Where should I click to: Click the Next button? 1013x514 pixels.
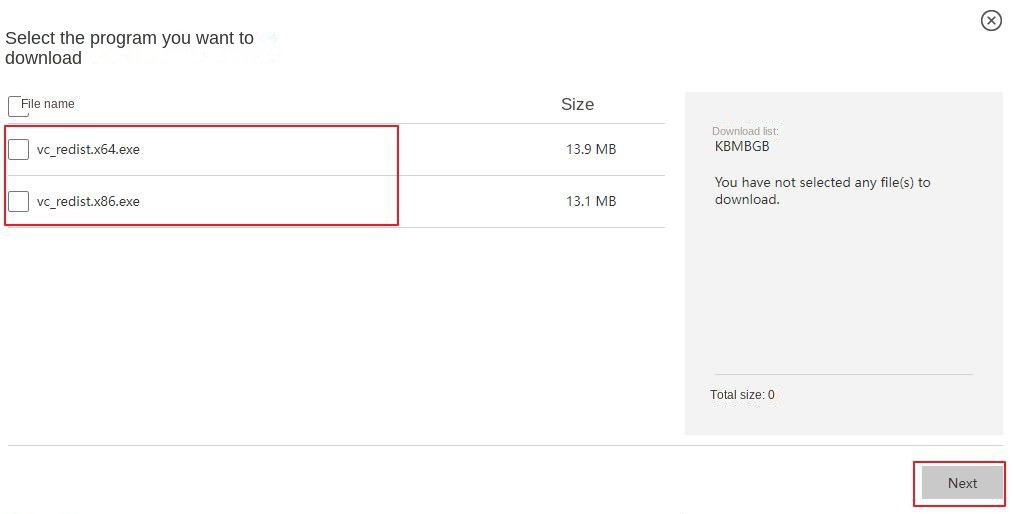tap(962, 483)
